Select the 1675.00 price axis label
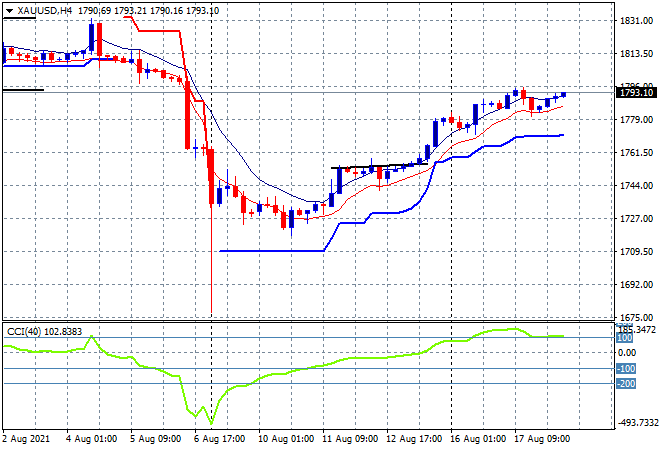Image resolution: width=660 pixels, height=450 pixels. point(636,317)
